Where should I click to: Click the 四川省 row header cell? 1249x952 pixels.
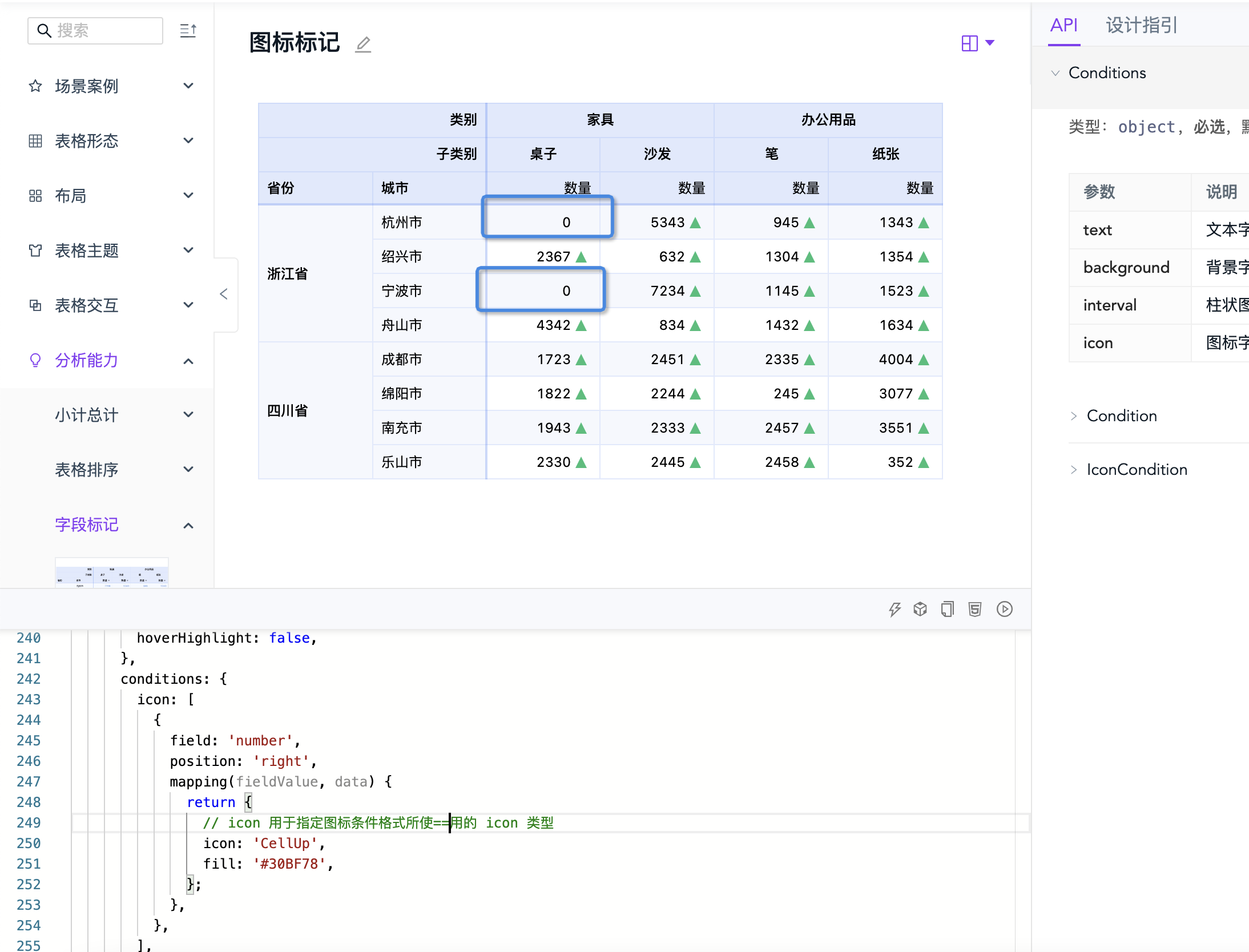click(x=316, y=410)
